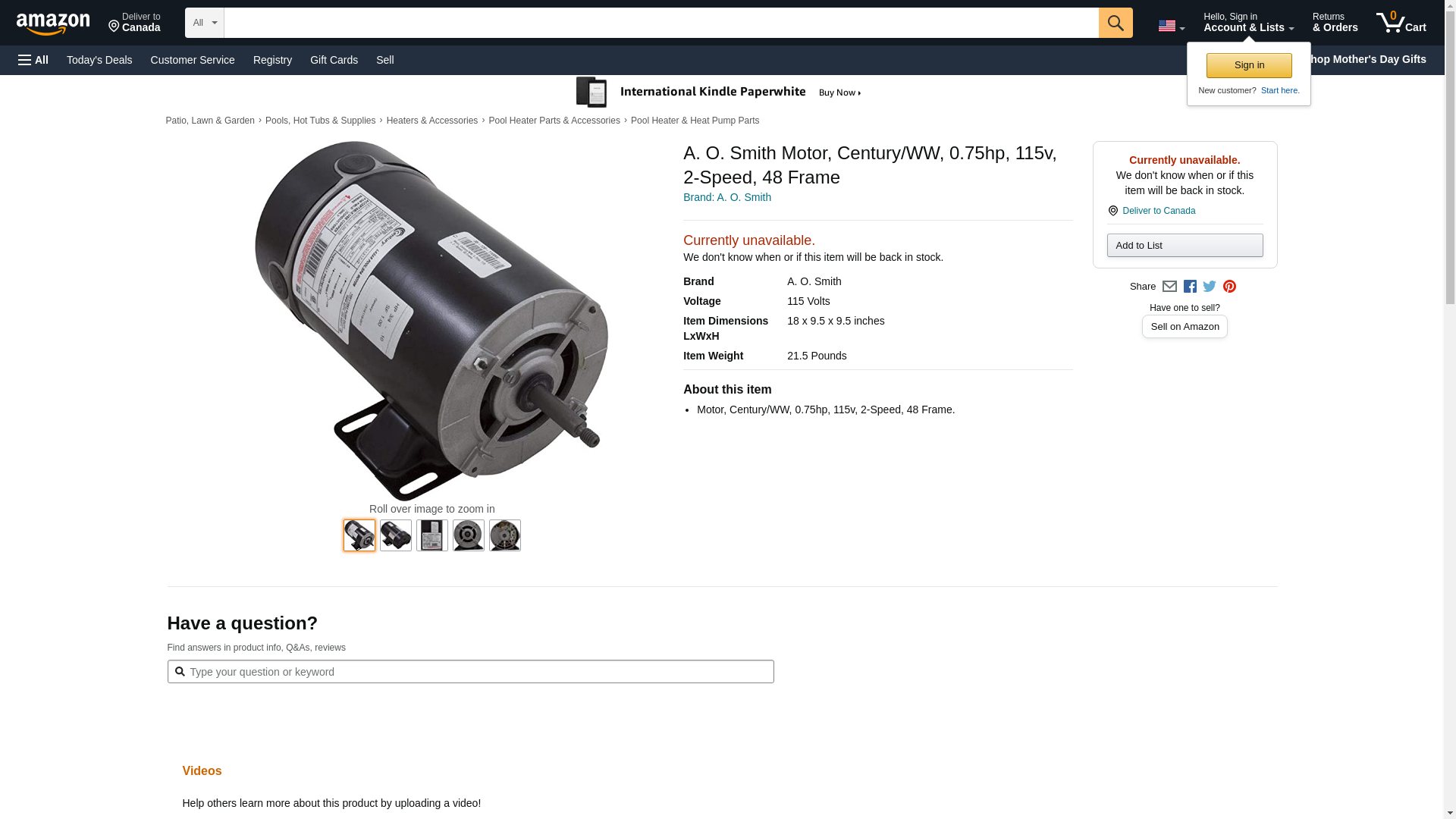This screenshot has height=819, width=1456.
Task: Open Today's Deals in navigation bar
Action: [x=99, y=60]
